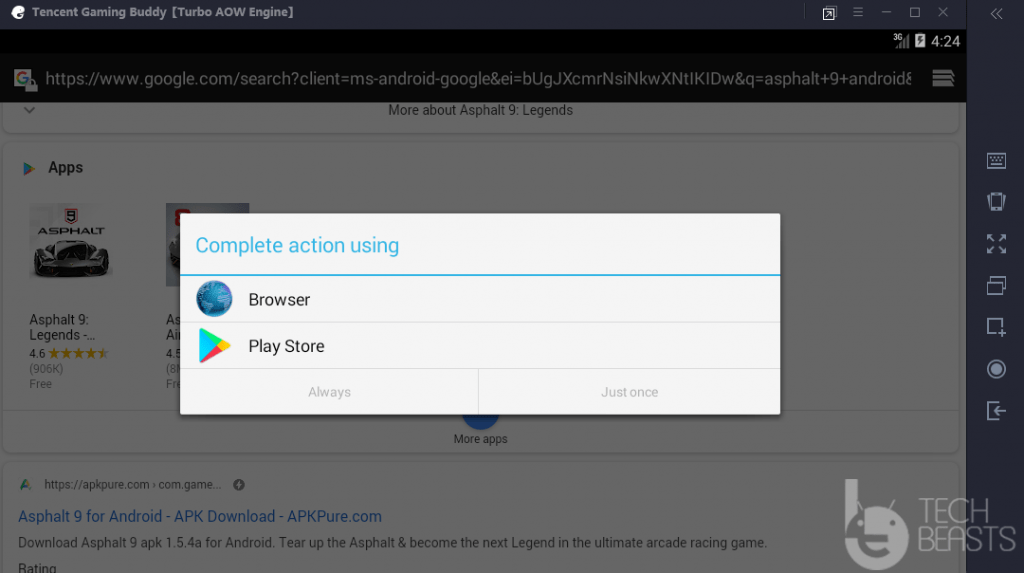Open the Asphalt 9 Legends app thumbnail

(x=71, y=244)
